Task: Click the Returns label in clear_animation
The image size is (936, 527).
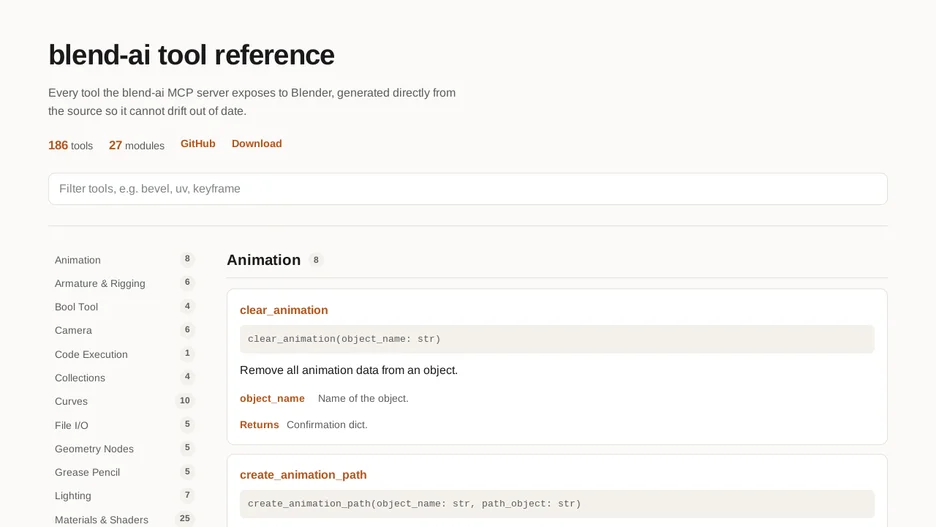Action: 259,424
